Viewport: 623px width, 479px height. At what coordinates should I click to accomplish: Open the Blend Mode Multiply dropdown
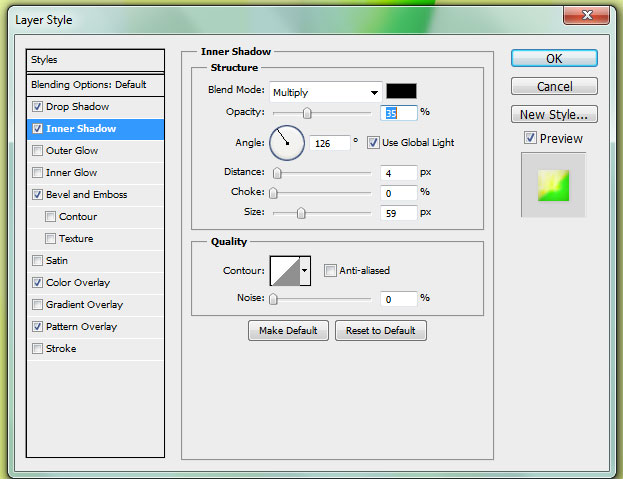325,91
